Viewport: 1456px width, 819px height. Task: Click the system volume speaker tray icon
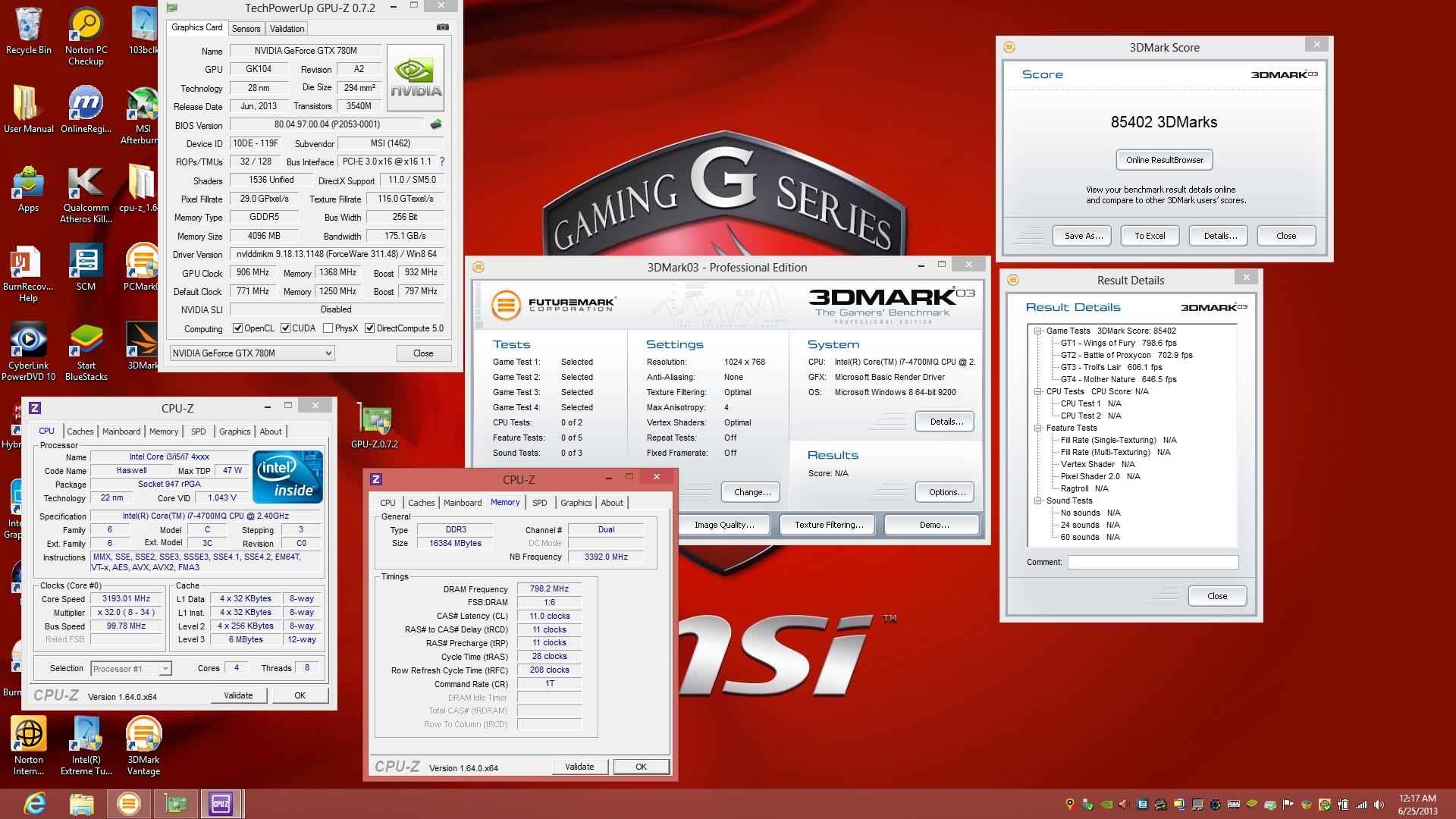1379,805
